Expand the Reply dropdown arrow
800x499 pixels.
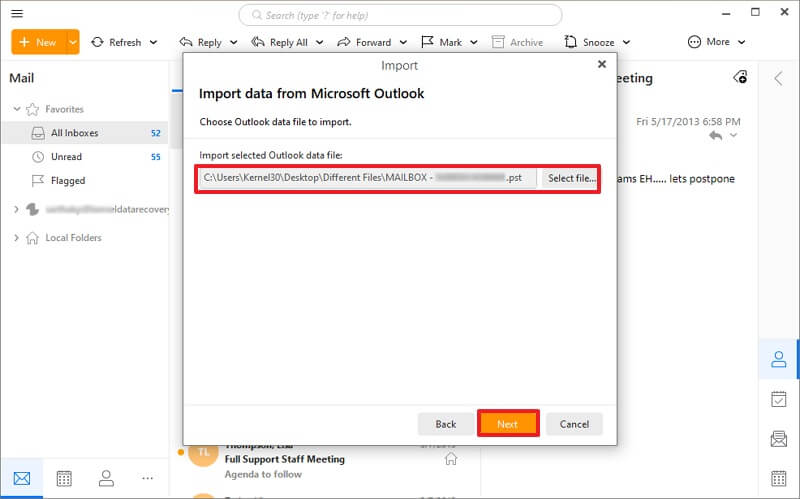tap(234, 42)
